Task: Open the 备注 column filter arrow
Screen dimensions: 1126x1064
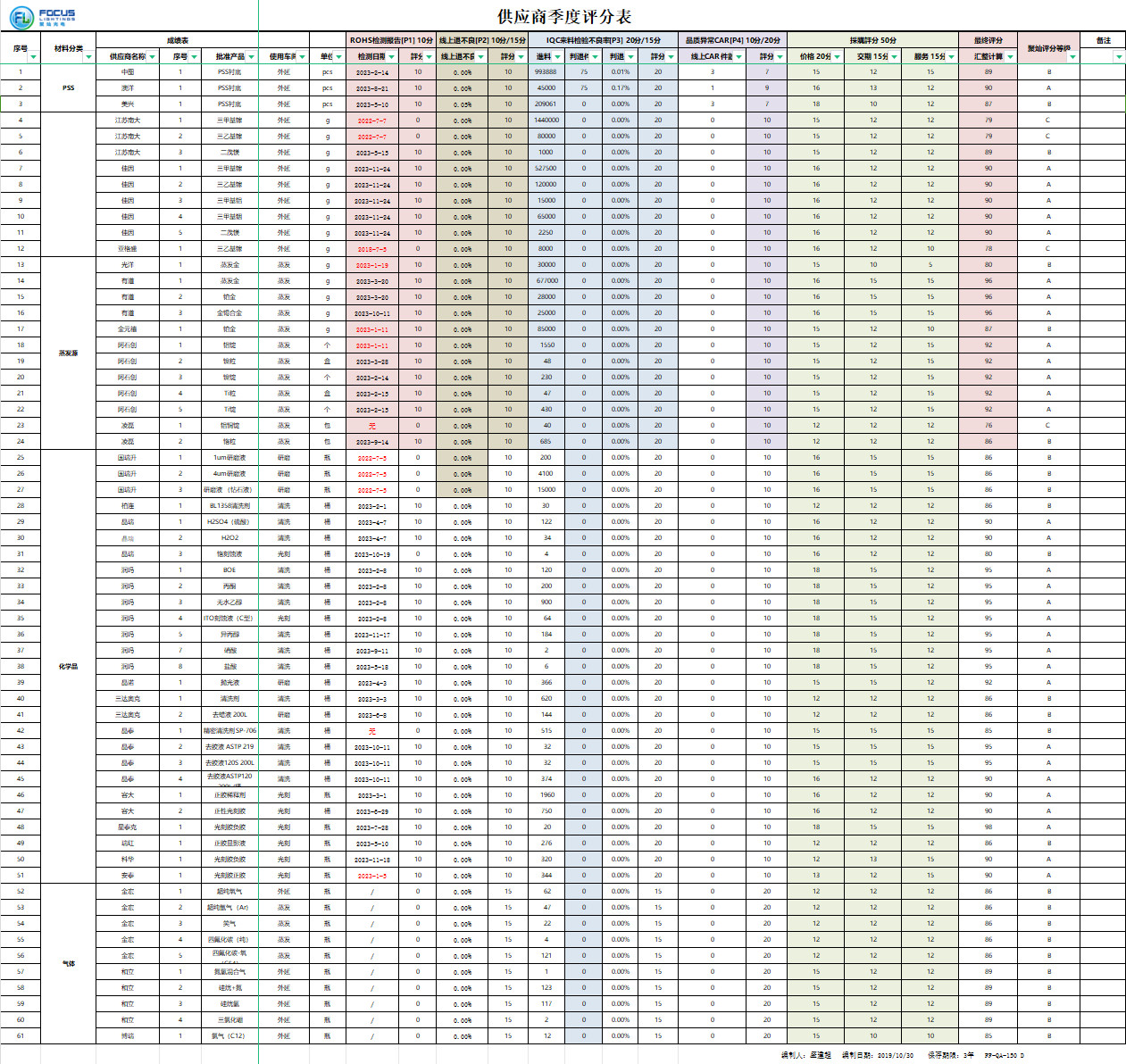Action: (1119, 57)
